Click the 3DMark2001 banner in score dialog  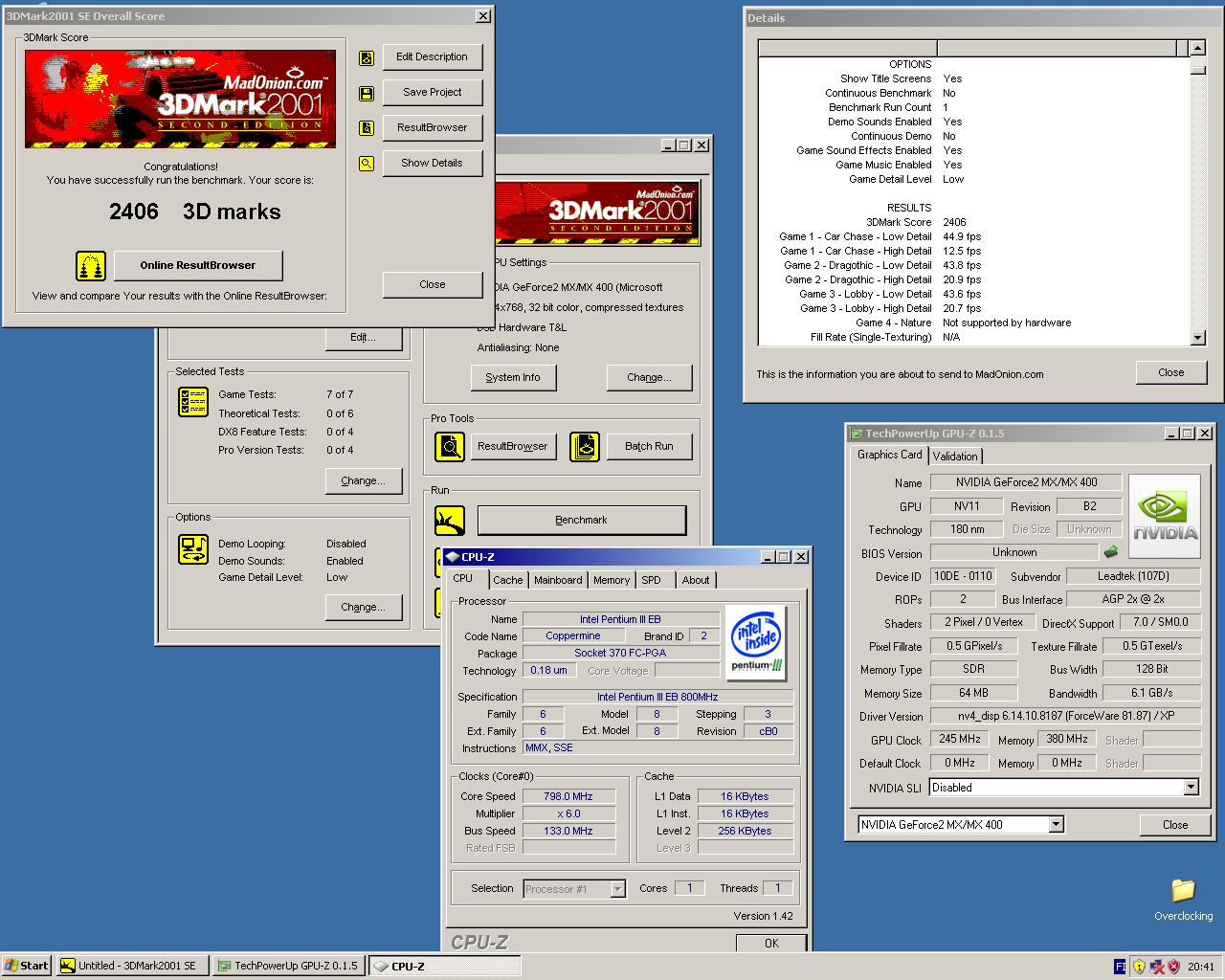[180, 99]
